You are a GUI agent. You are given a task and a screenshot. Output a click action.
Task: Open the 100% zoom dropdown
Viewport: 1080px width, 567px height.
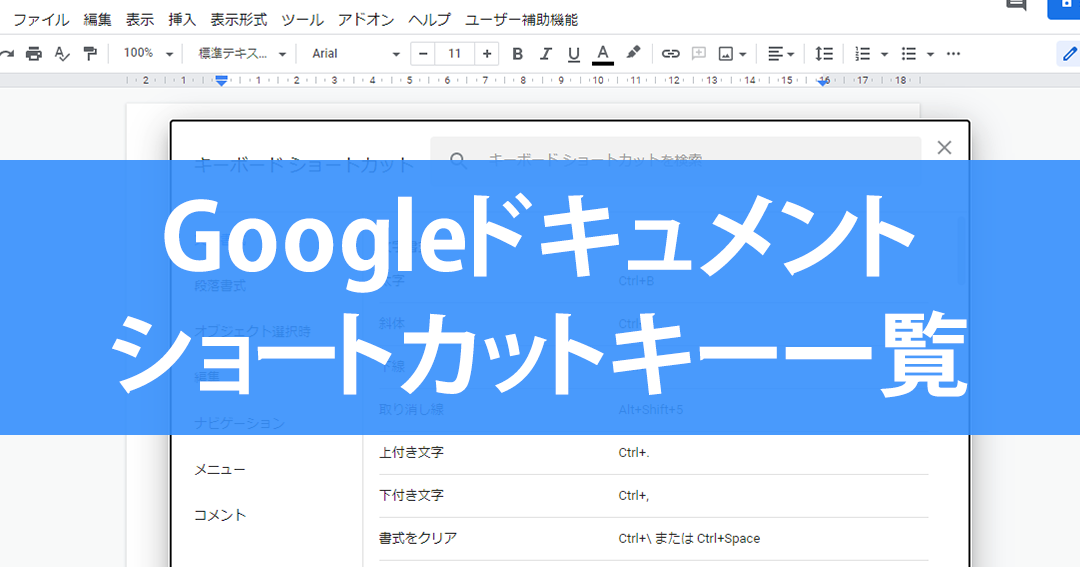pos(147,53)
